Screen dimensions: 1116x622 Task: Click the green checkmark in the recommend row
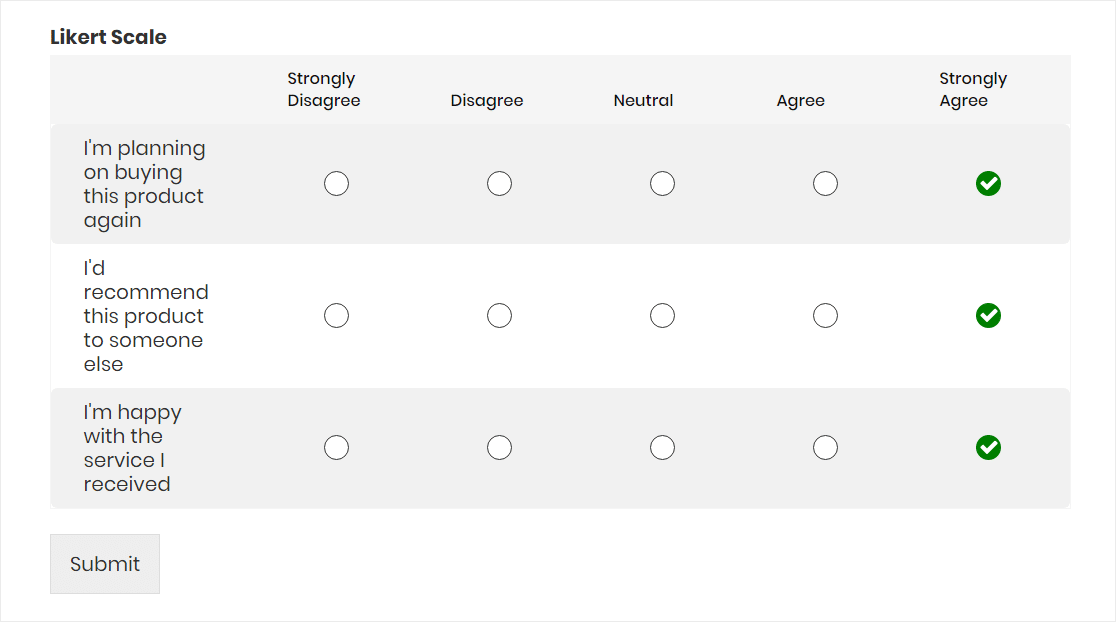[988, 315]
